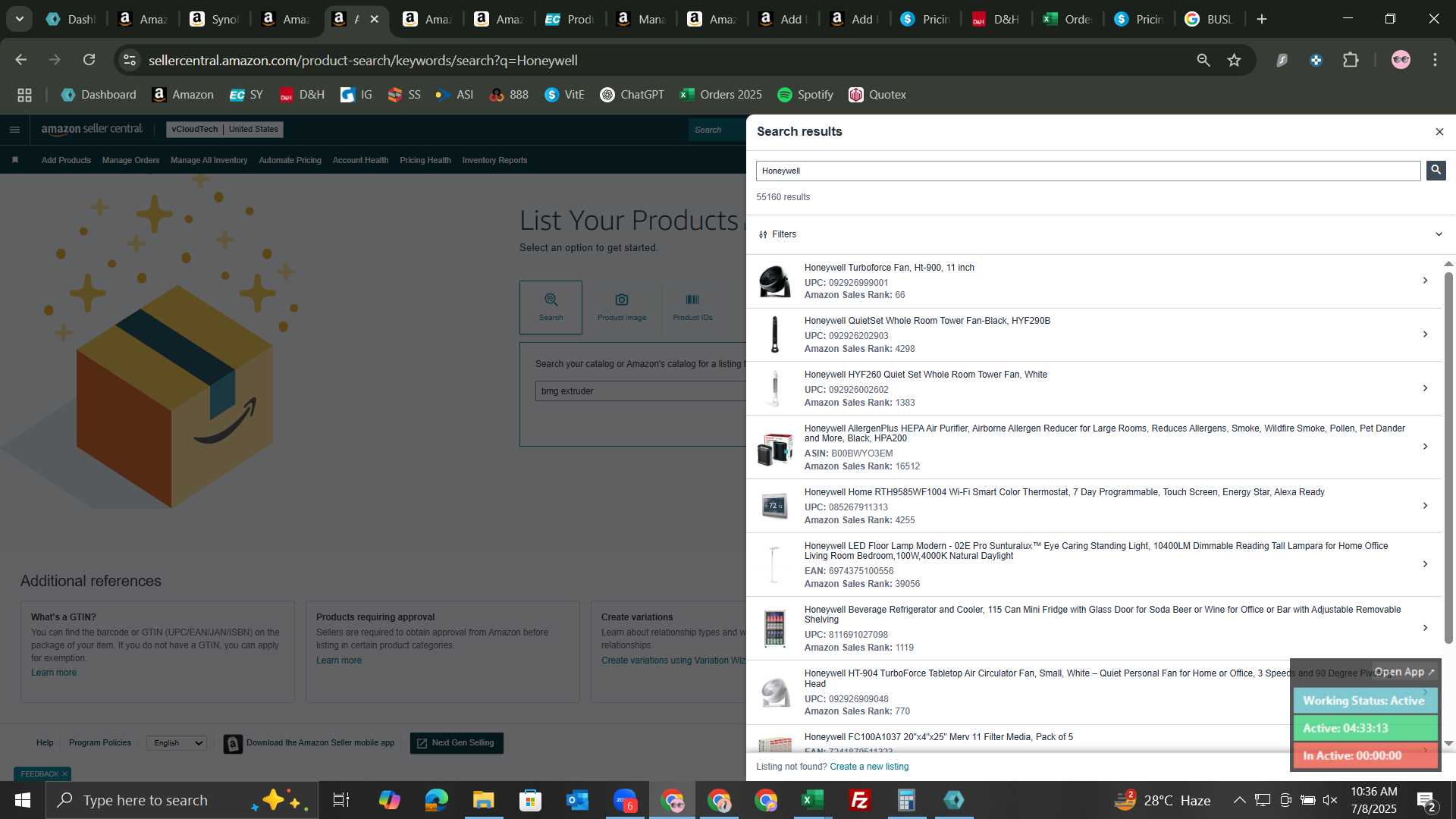The height and width of the screenshot is (819, 1456).
Task: Open Inventory Reports menu item
Action: point(494,160)
